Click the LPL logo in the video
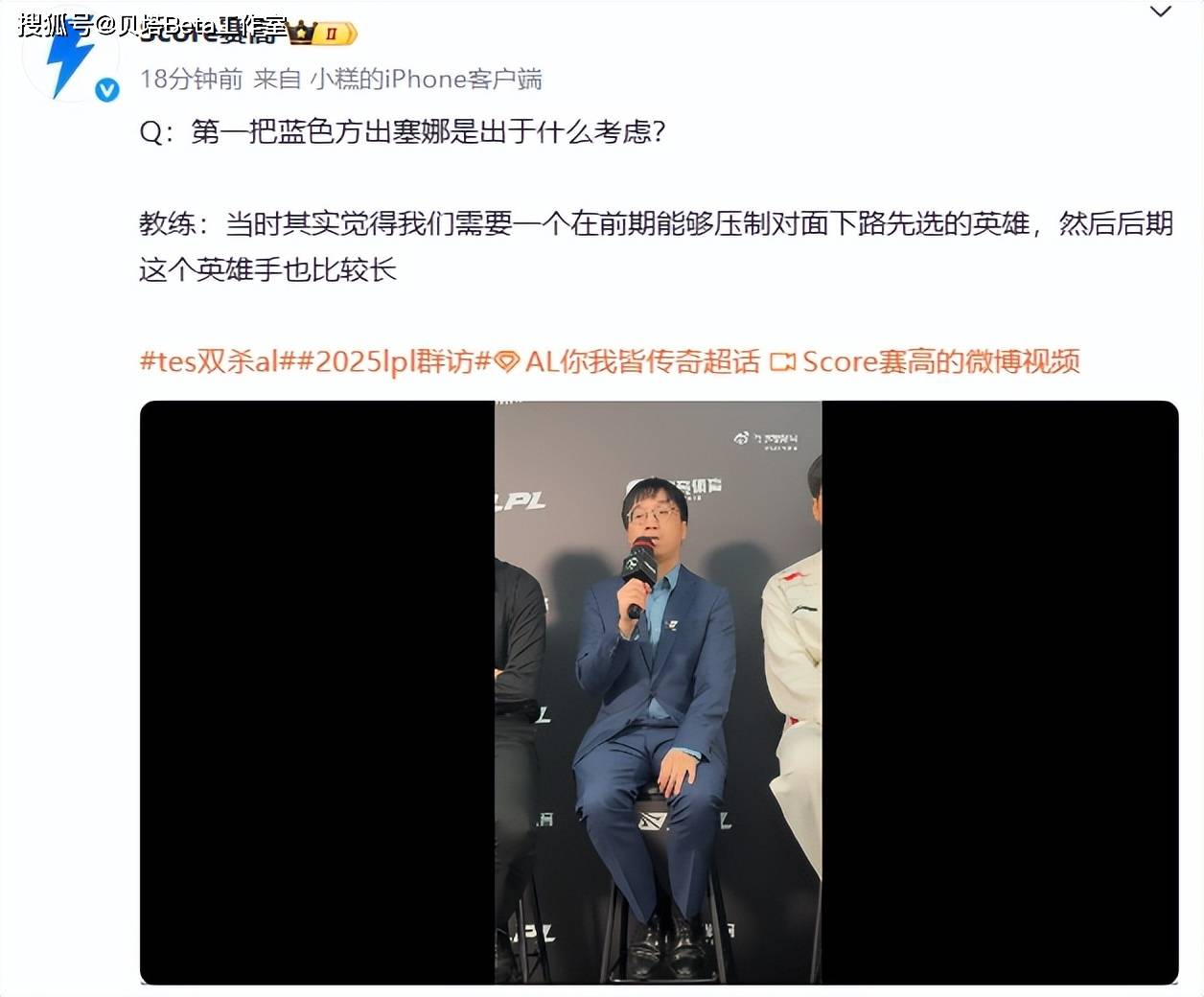The height and width of the screenshot is (997, 1204). (520, 500)
